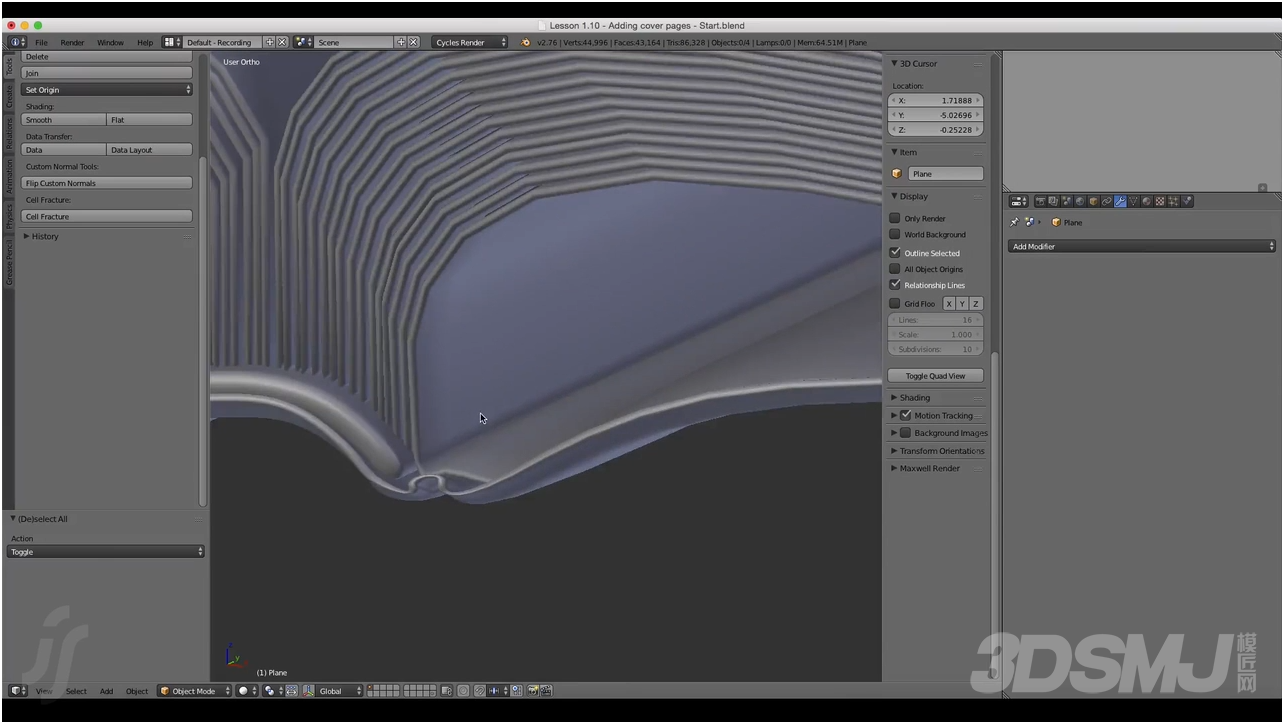
Task: Enable the World Background checkbox
Action: point(895,234)
